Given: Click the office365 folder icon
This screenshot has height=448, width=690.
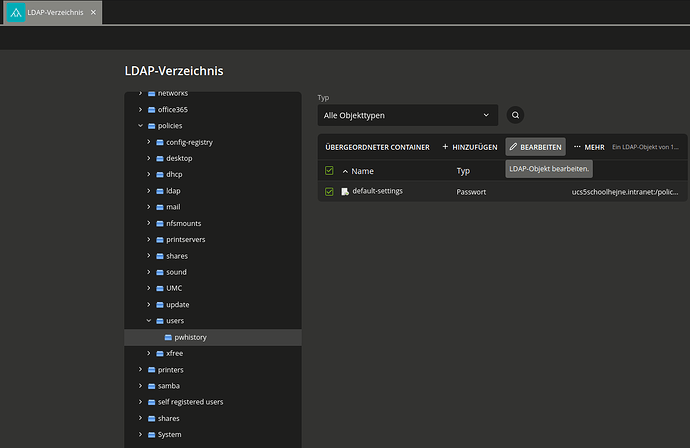Looking at the screenshot, I should (151, 110).
